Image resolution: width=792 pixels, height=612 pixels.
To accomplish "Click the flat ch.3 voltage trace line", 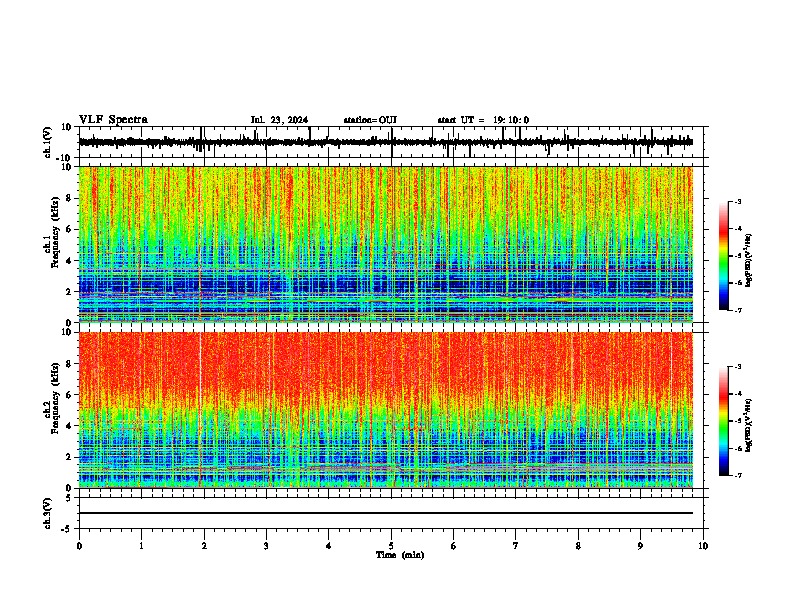I will [386, 513].
